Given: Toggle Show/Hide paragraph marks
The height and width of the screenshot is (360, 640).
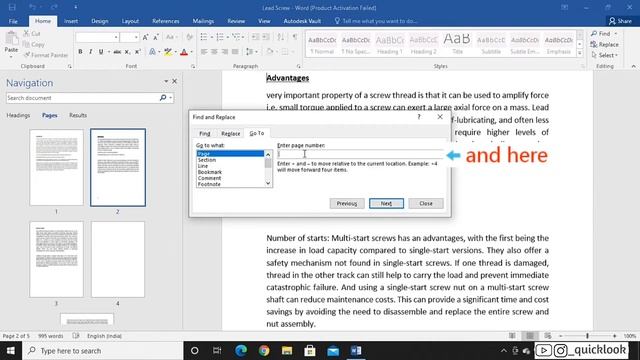Looking at the screenshot, I should 295,37.
